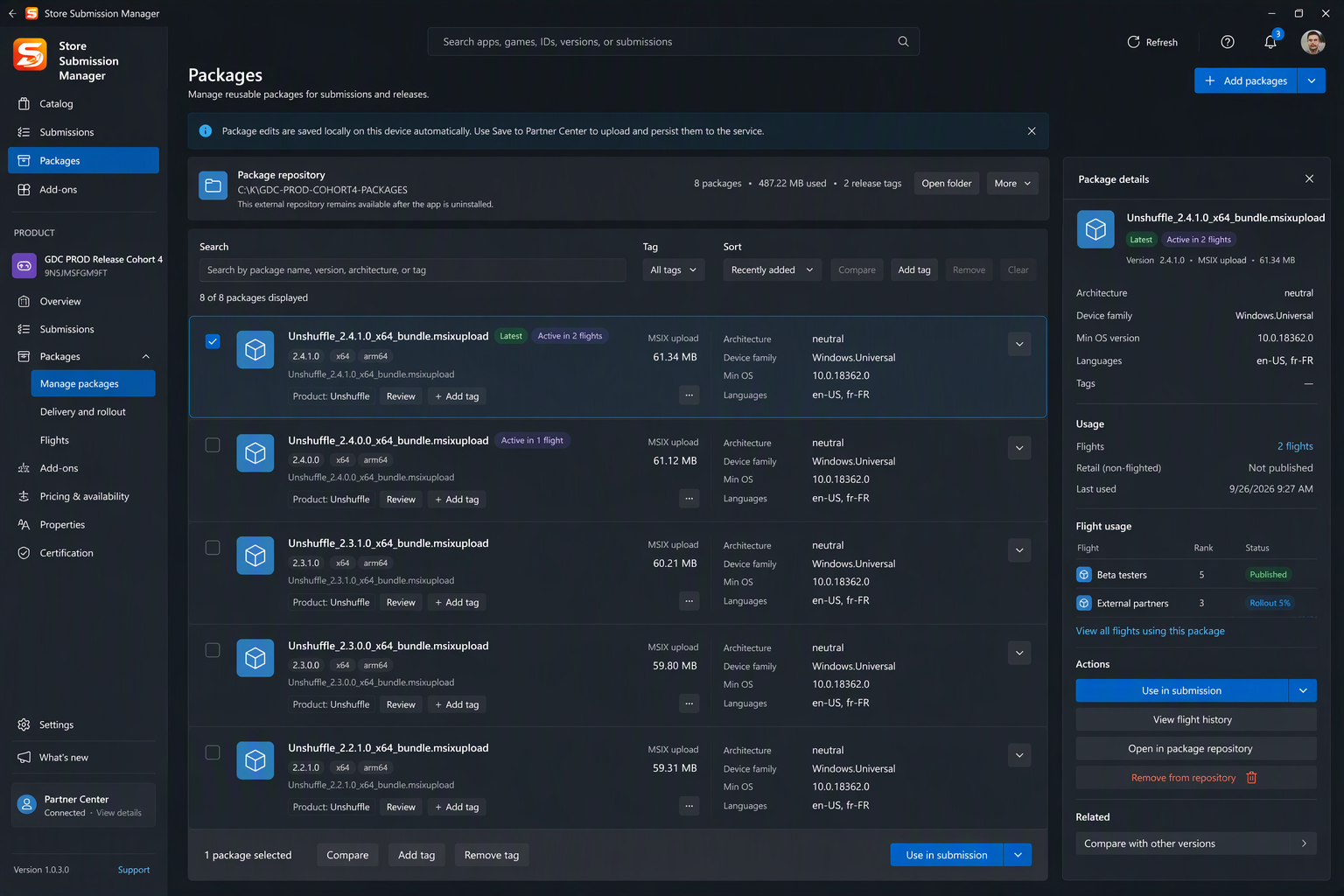Click the search magnifier icon
The width and height of the screenshot is (1344, 896).
[903, 41]
